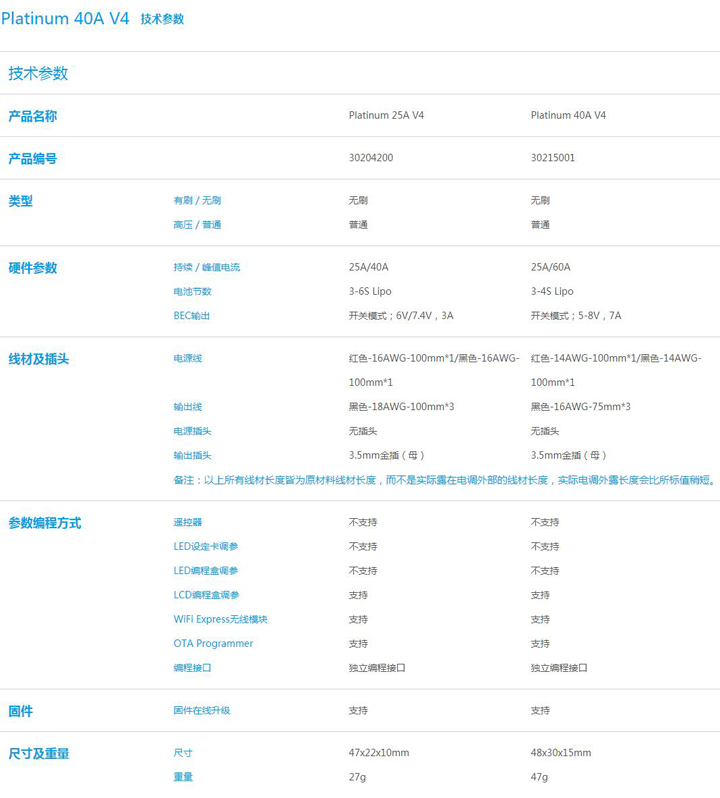Click the 线材及插头 category label
This screenshot has width=720, height=798.
pyautogui.click(x=39, y=359)
